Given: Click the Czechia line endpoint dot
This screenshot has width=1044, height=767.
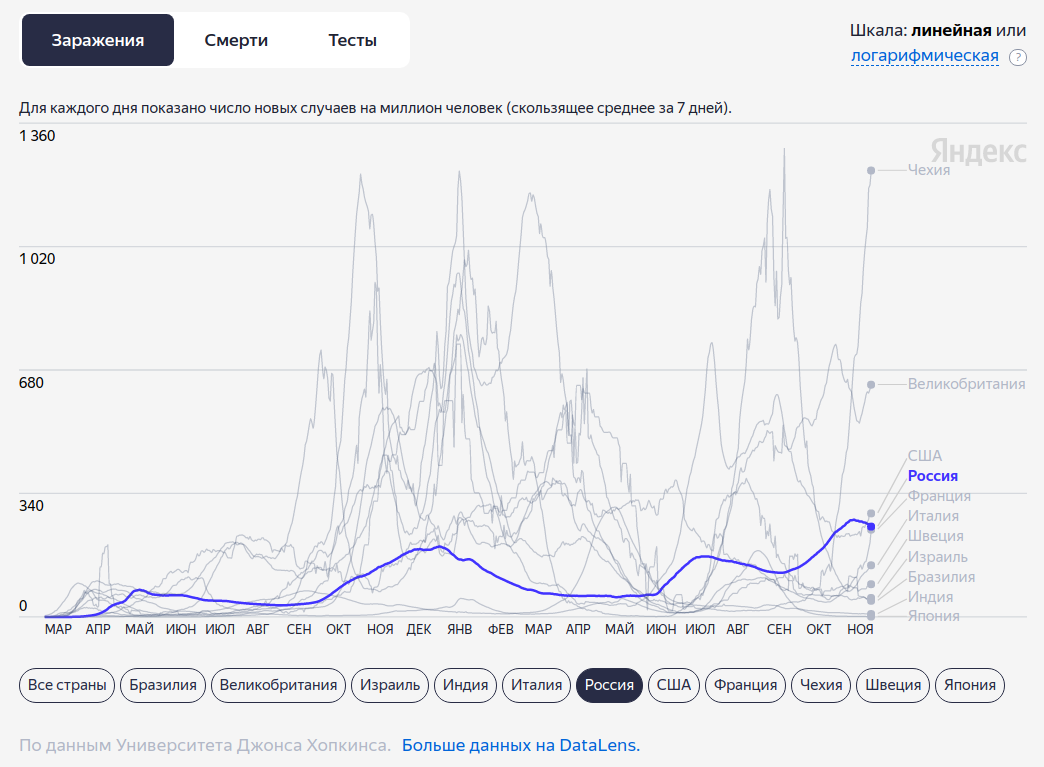Looking at the screenshot, I should [871, 170].
